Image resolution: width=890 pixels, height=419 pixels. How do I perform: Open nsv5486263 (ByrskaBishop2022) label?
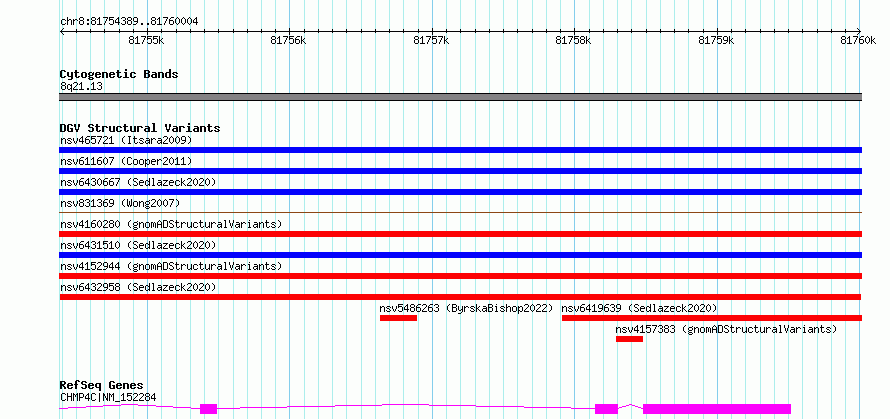click(466, 308)
